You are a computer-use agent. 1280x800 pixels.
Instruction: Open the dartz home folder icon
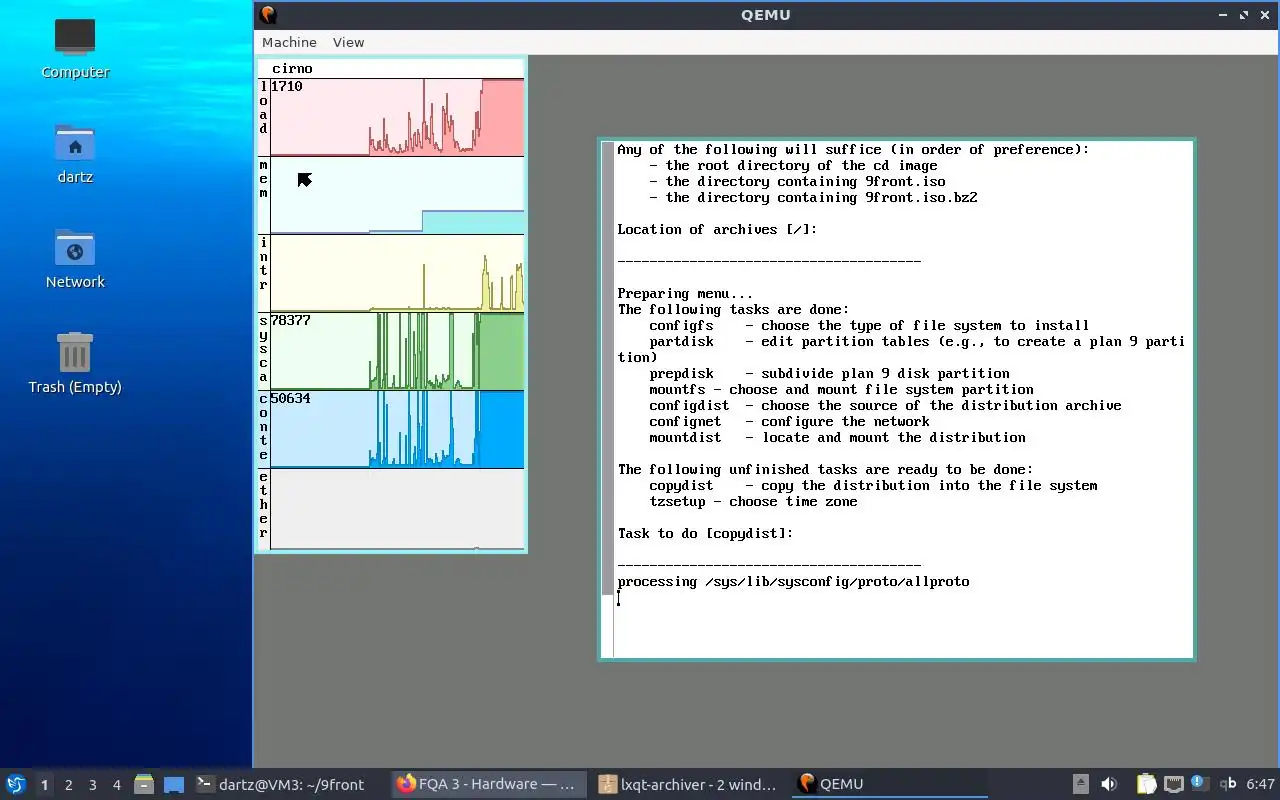pos(75,153)
